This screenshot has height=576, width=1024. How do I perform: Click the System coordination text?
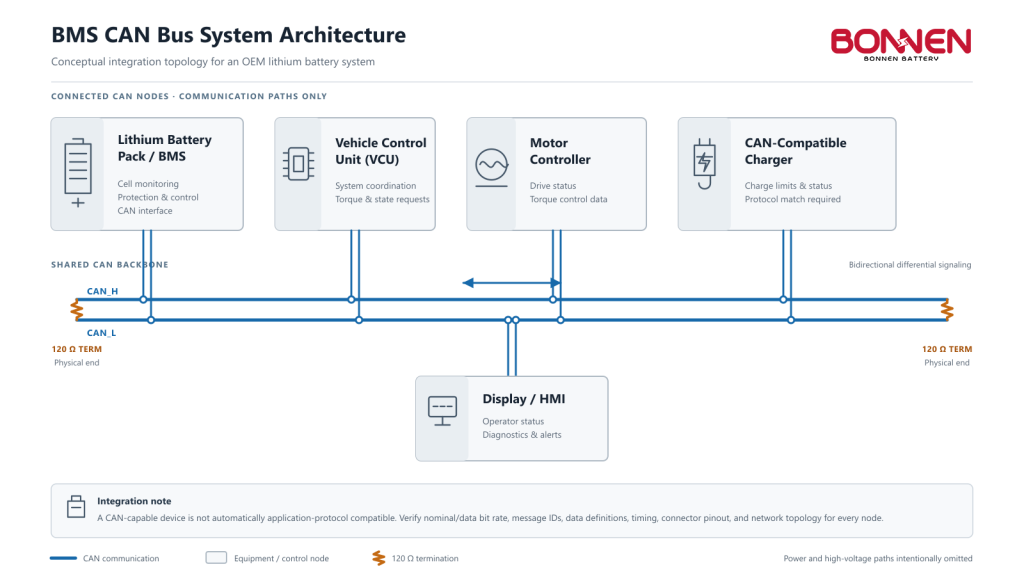[x=376, y=186]
